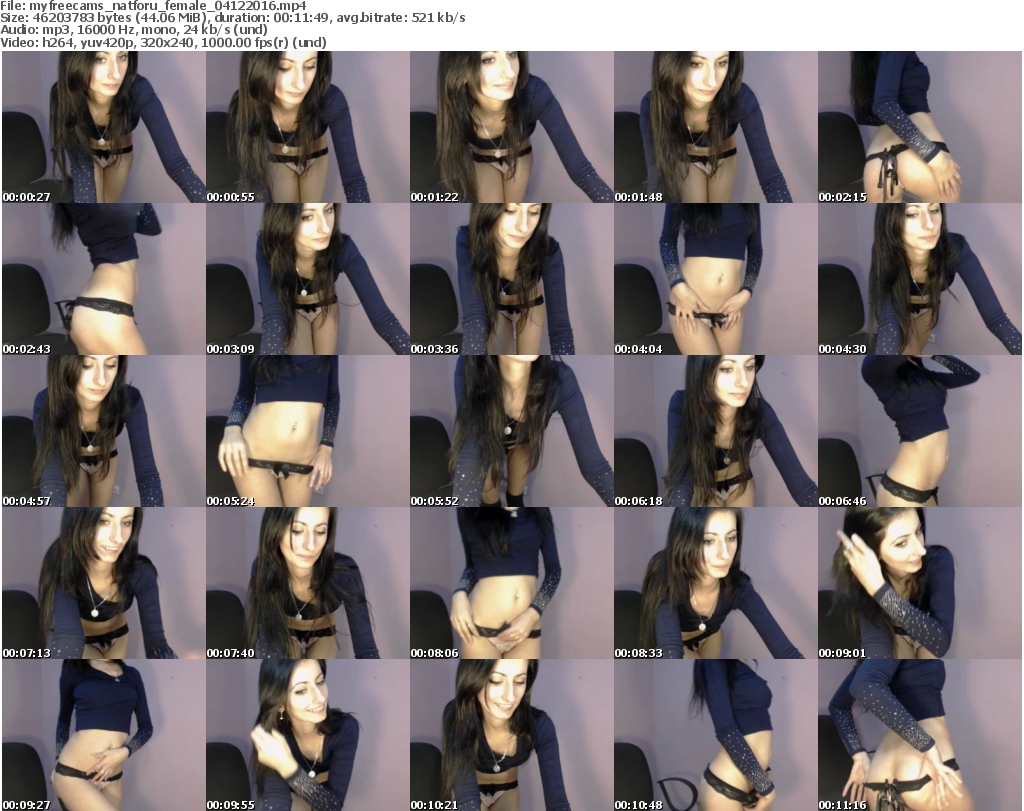The height and width of the screenshot is (811, 1024).
Task: Open the frame stamped 00:04:30
Action: pos(920,279)
